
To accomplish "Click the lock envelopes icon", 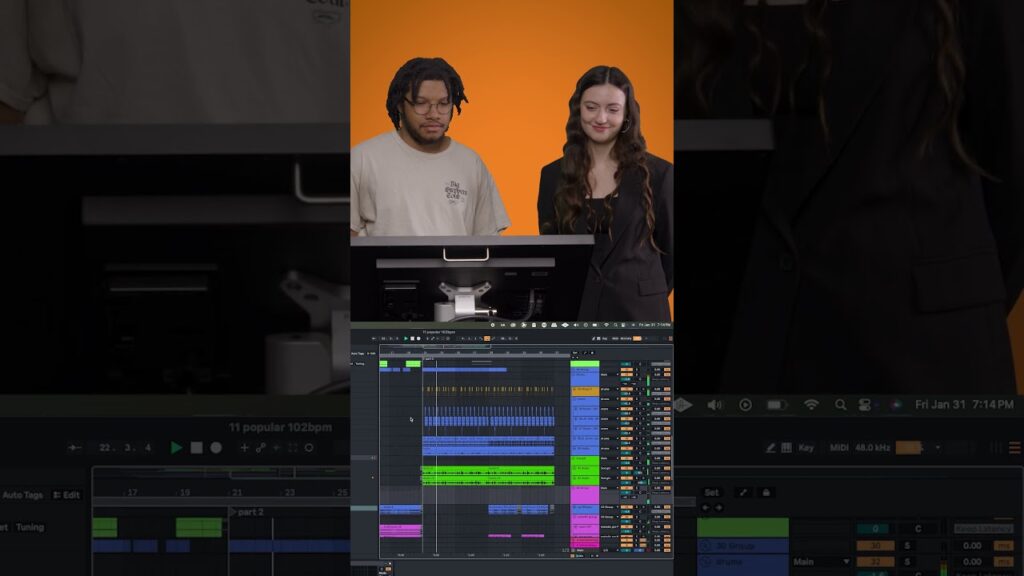I will pyautogui.click(x=766, y=492).
